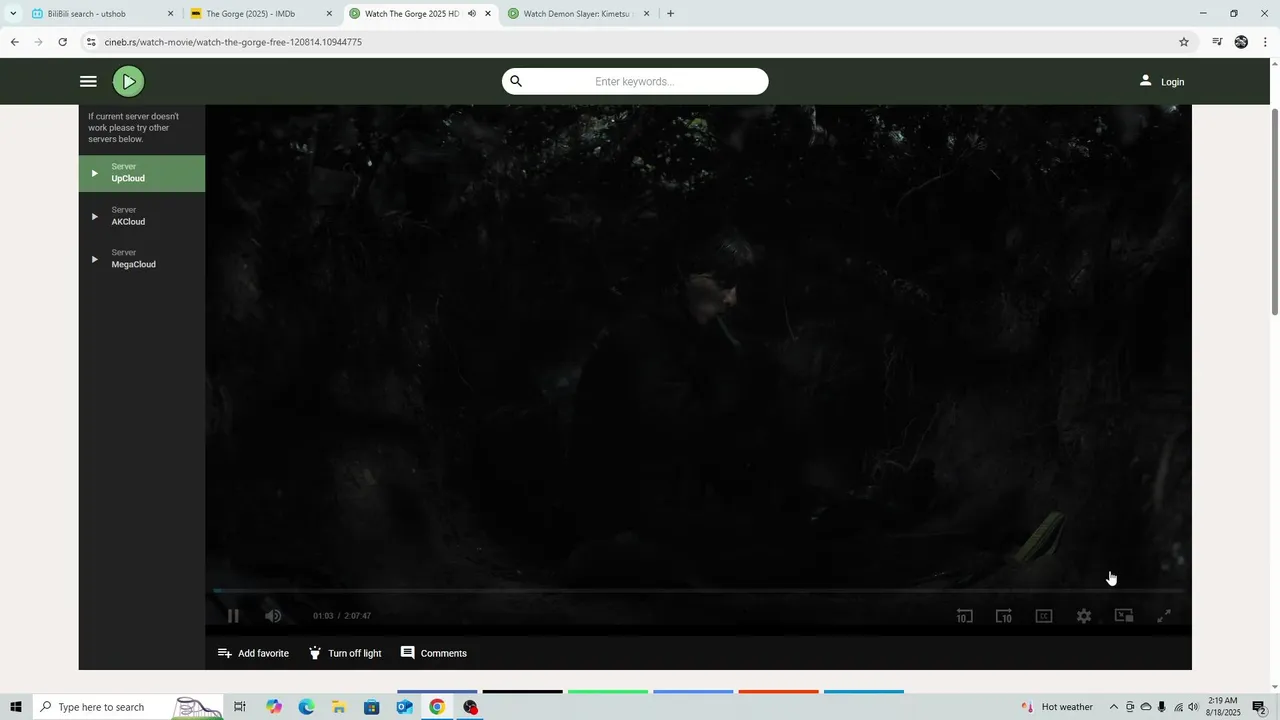Skip the video forward 10 seconds

click(x=1004, y=616)
